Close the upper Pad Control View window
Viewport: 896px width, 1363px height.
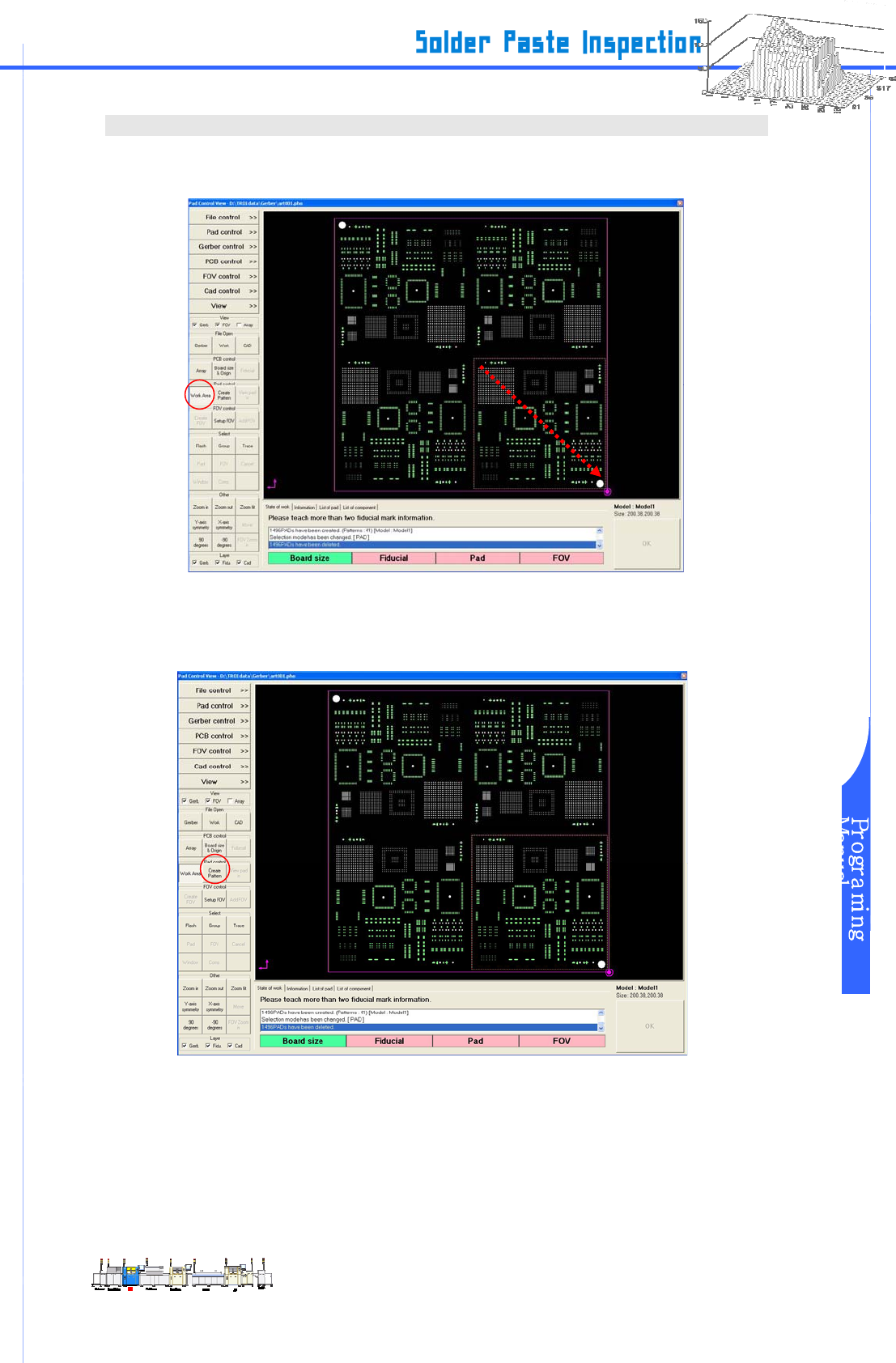[x=680, y=203]
